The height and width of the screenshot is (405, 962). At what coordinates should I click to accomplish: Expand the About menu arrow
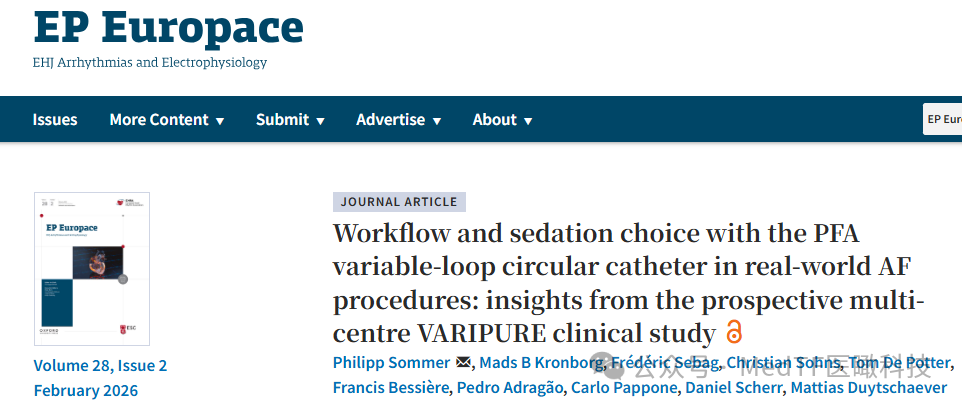528,121
